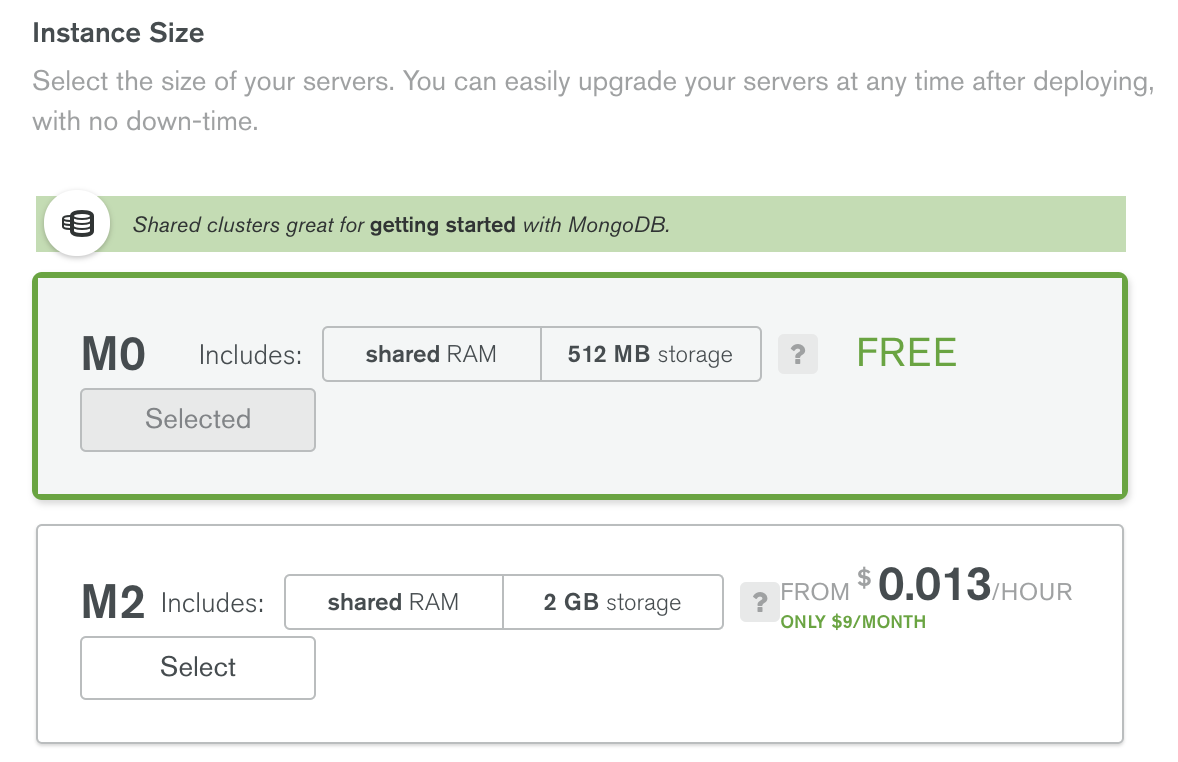Click the Includes label in M2 row
1178x762 pixels.
click(x=212, y=603)
